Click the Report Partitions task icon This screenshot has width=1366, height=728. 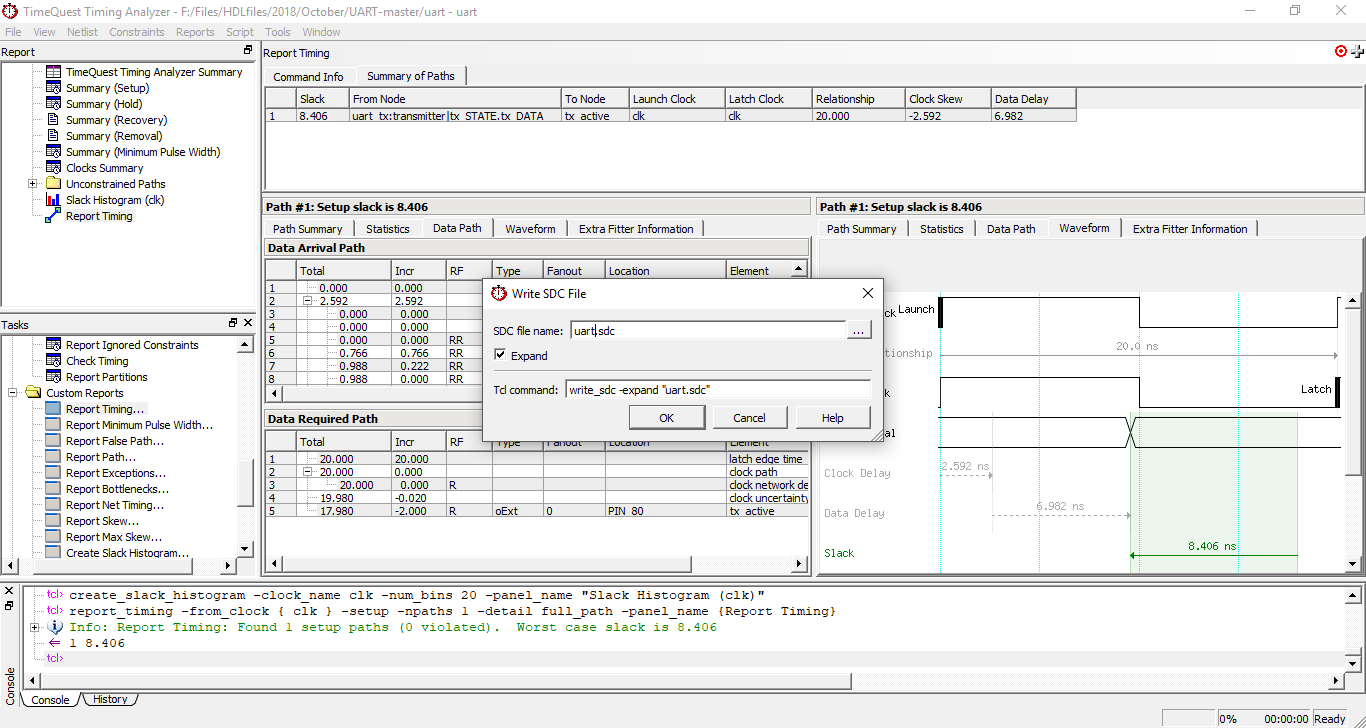click(x=53, y=377)
